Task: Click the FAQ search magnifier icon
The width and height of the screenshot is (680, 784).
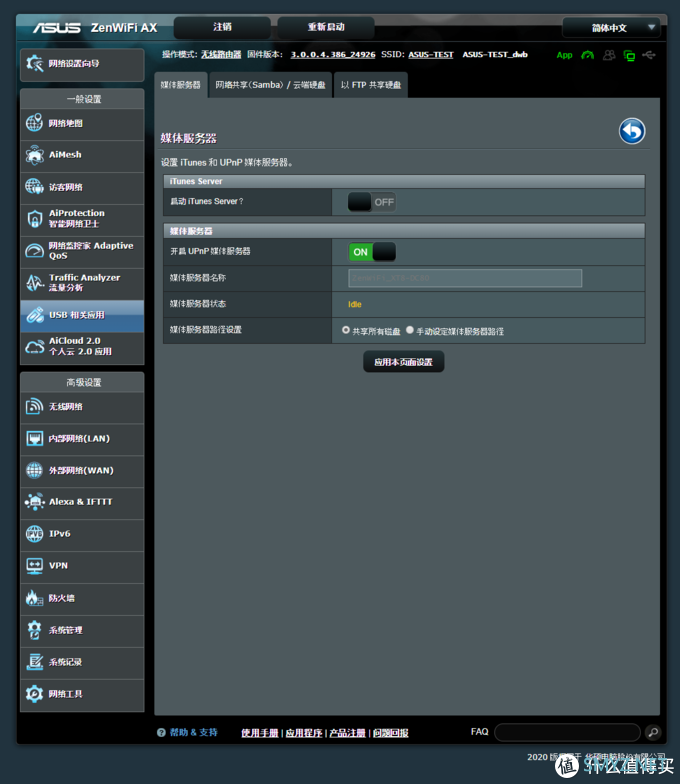Action: point(652,732)
